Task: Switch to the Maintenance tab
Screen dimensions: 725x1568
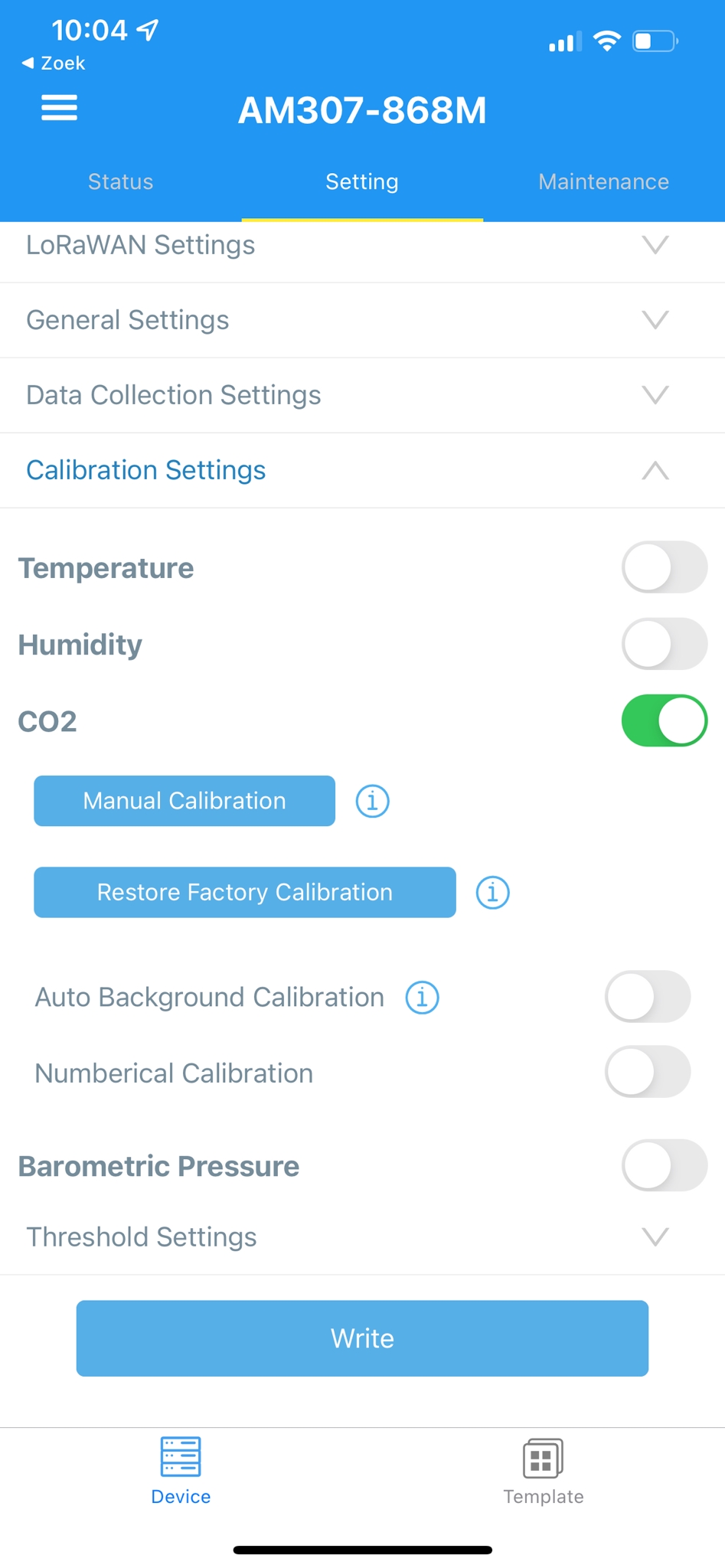Action: coord(604,181)
